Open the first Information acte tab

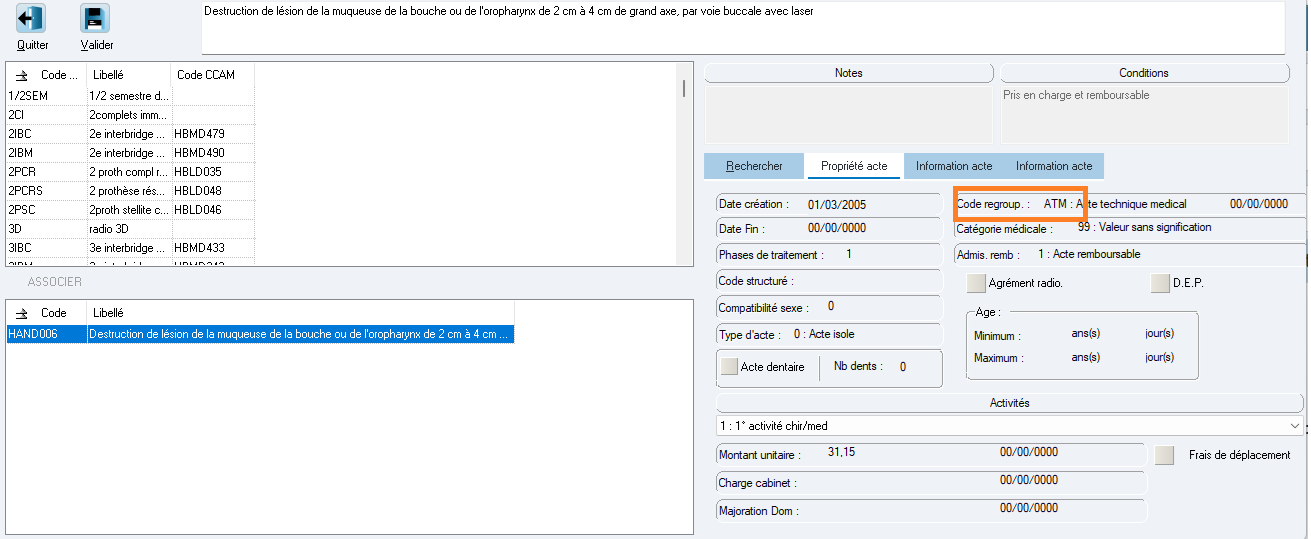click(x=954, y=166)
